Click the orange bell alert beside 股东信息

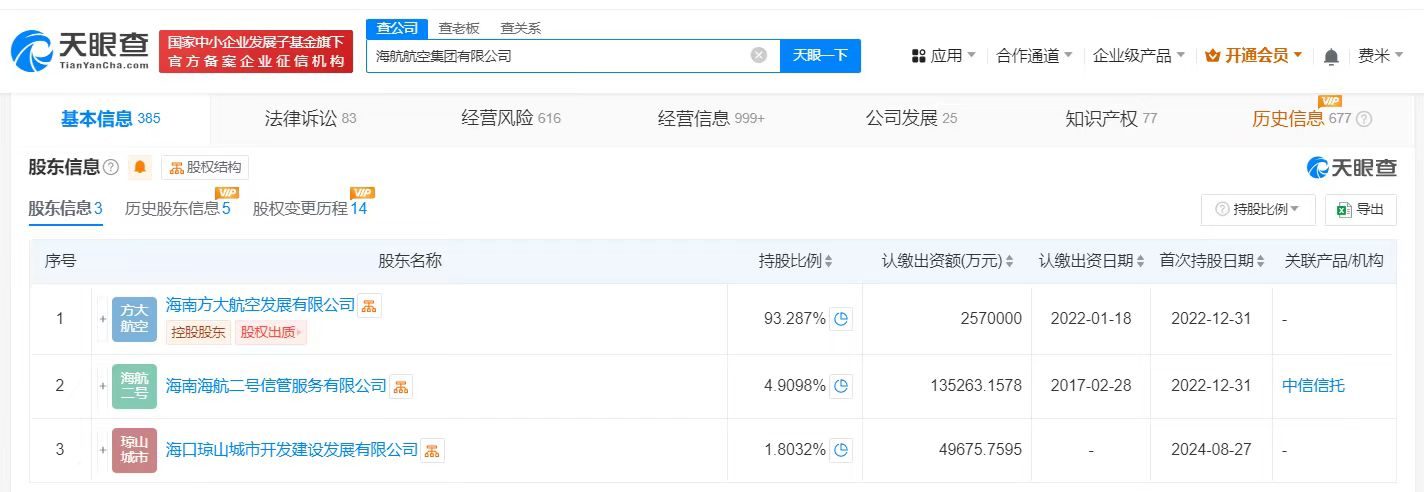(140, 167)
